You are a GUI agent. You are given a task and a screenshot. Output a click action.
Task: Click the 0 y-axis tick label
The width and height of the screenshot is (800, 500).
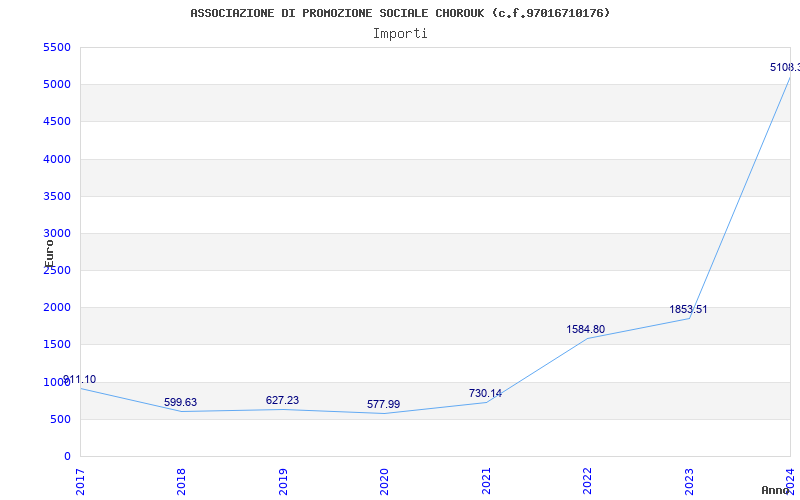point(67,457)
